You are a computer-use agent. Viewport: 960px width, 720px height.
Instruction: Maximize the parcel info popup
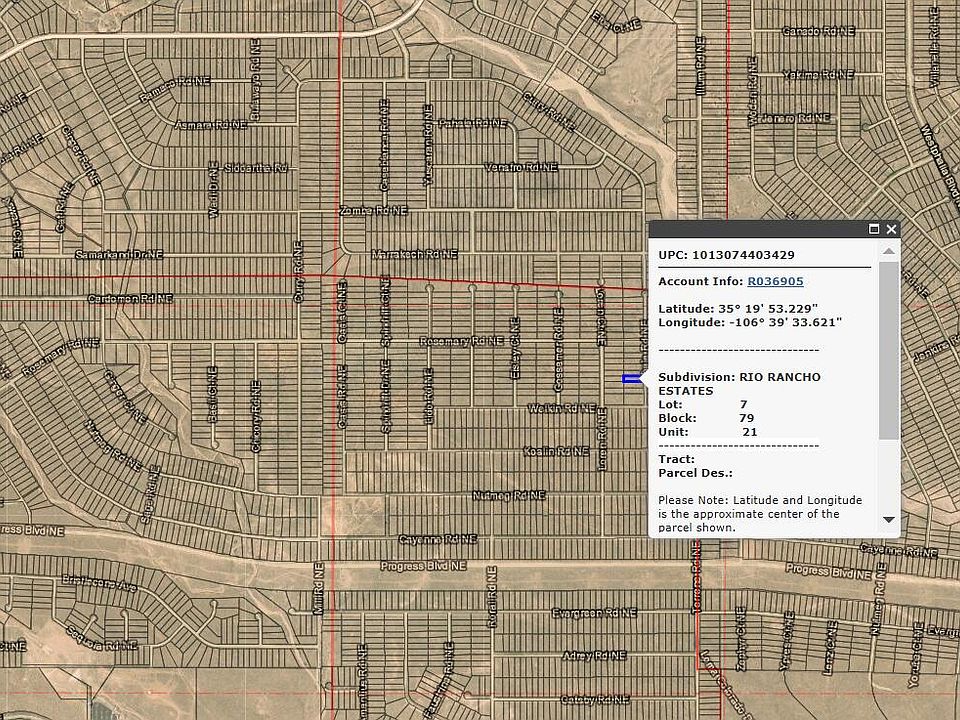point(874,229)
